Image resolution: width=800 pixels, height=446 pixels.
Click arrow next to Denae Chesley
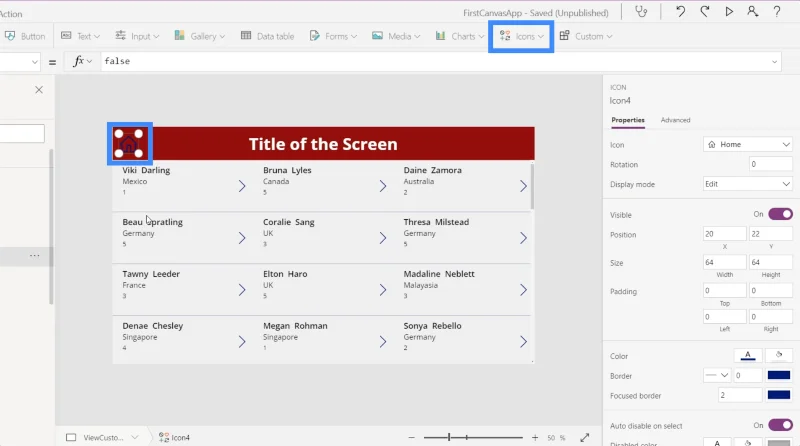pos(242,342)
